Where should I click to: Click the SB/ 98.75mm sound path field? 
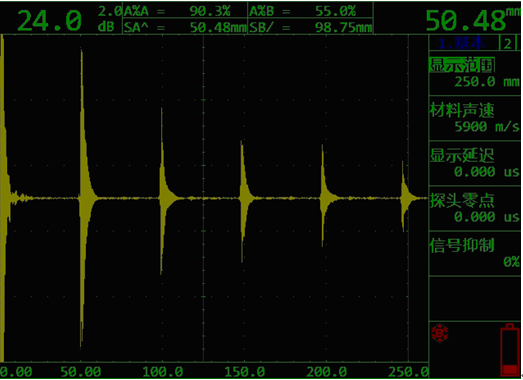coord(310,27)
